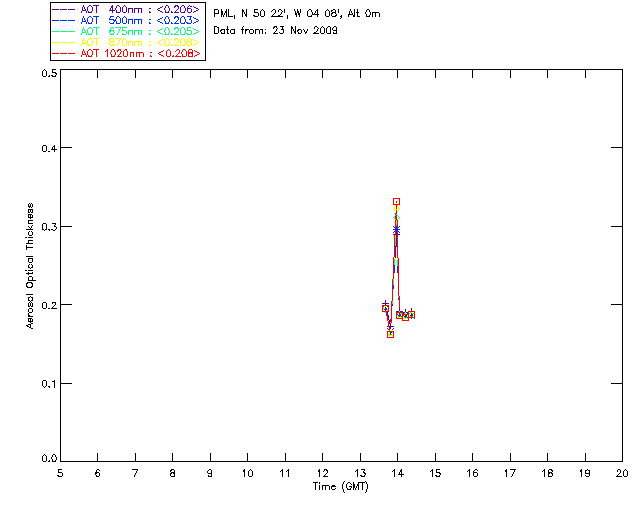This screenshot has height=512, width=640.
Task: Click the station header starting with PML, N 50 22'
Action: (x=297, y=13)
